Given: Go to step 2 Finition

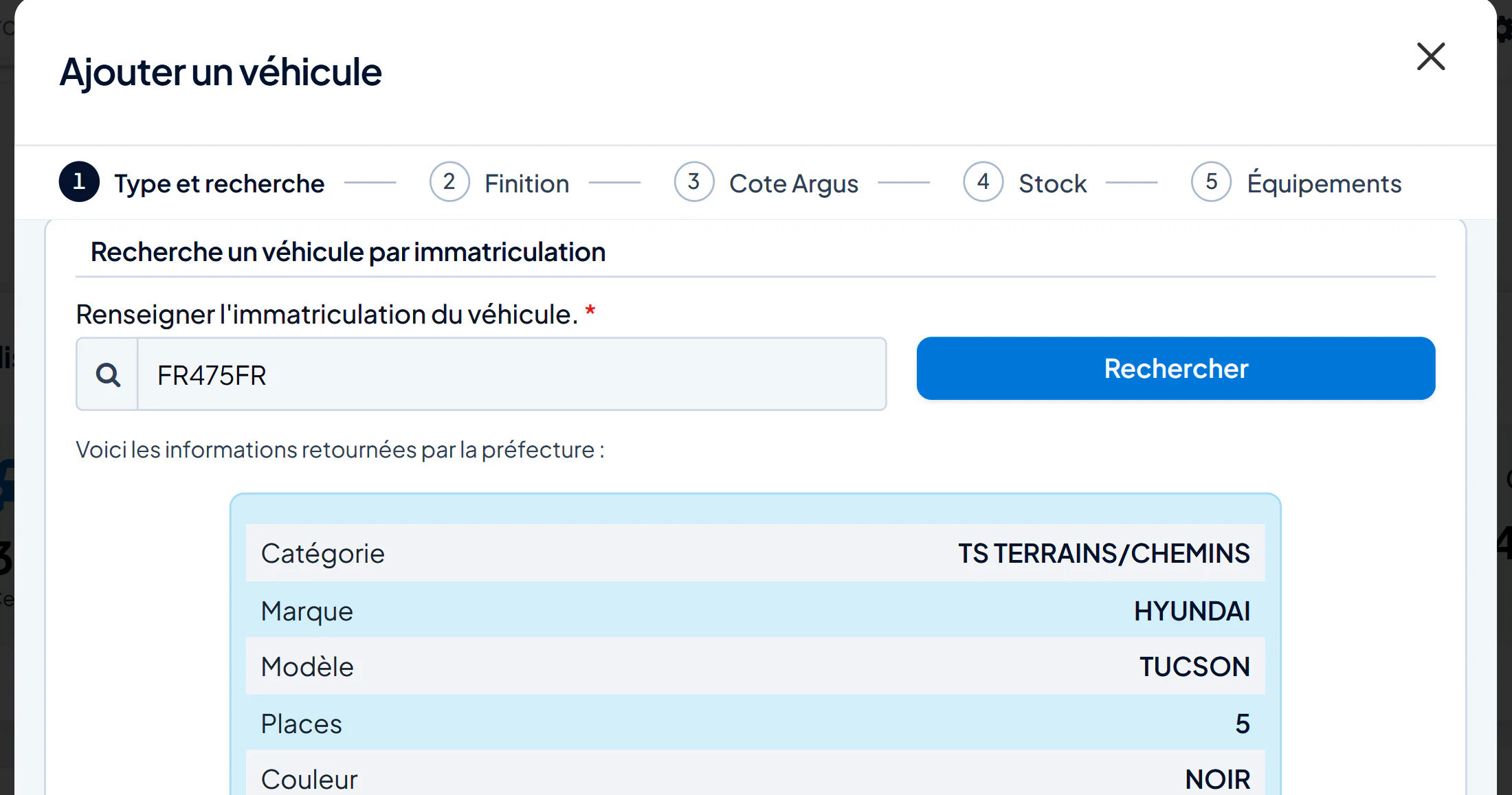Looking at the screenshot, I should click(500, 182).
